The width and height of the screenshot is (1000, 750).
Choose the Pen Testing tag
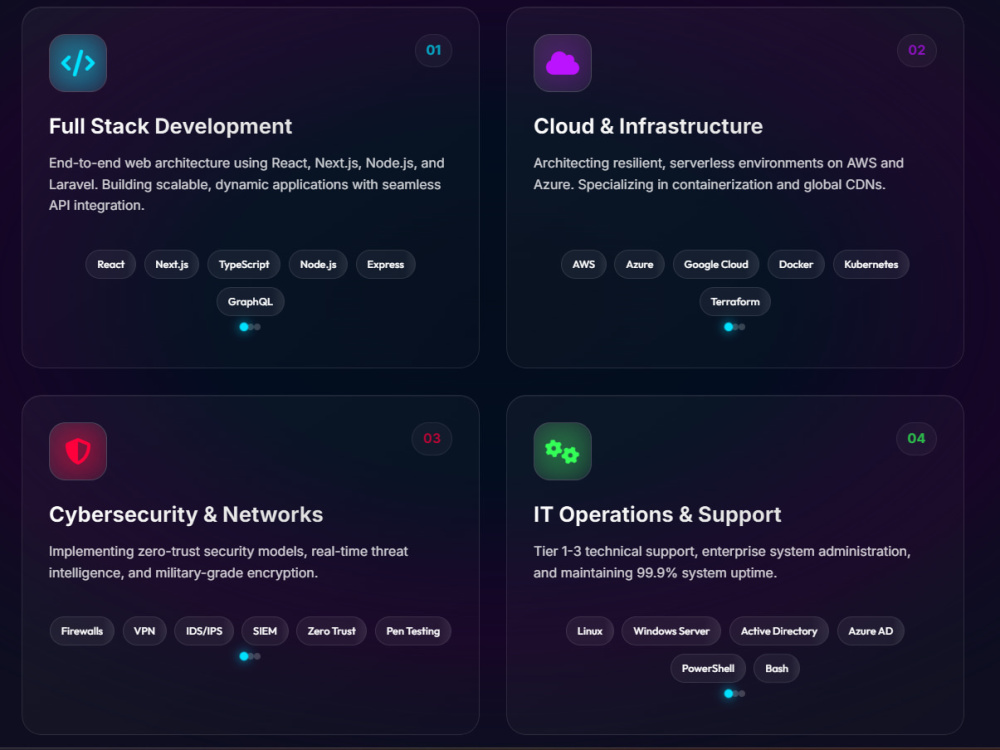[413, 631]
